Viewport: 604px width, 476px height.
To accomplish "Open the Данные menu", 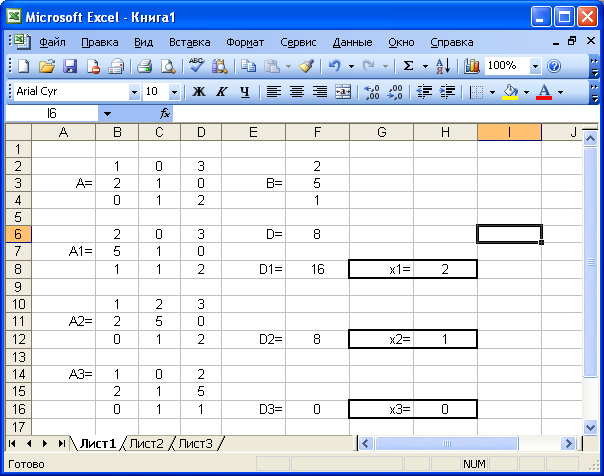I will (352, 42).
